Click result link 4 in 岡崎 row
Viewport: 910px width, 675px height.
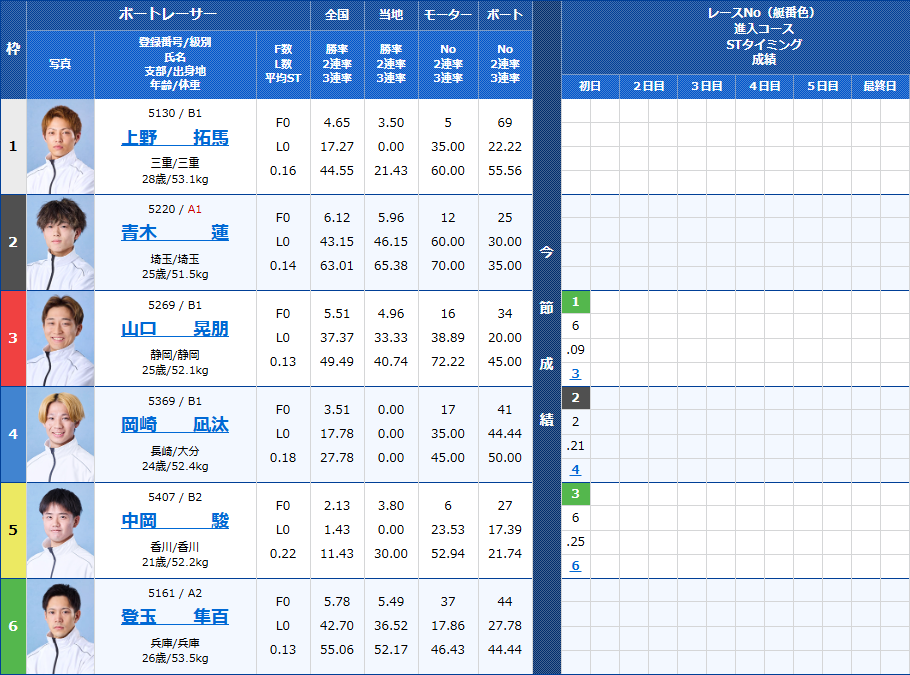click(x=575, y=470)
